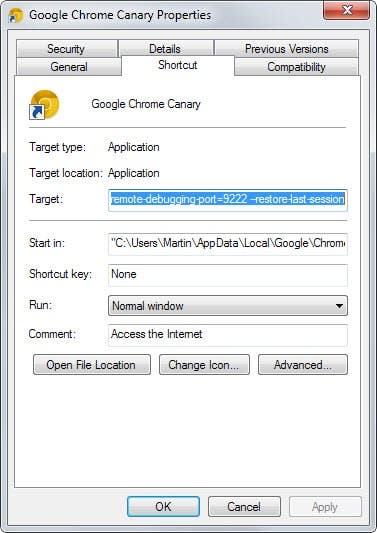377x533 pixels.
Task: Click the title bar Chrome Canary icon
Action: click(x=16, y=15)
